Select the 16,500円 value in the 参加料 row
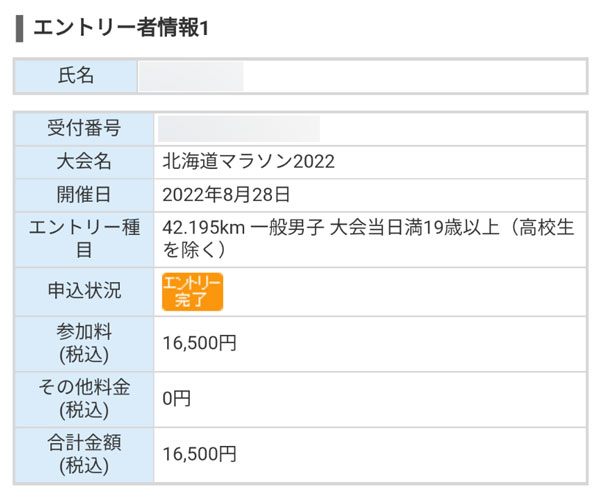600x490 pixels. (x=200, y=343)
